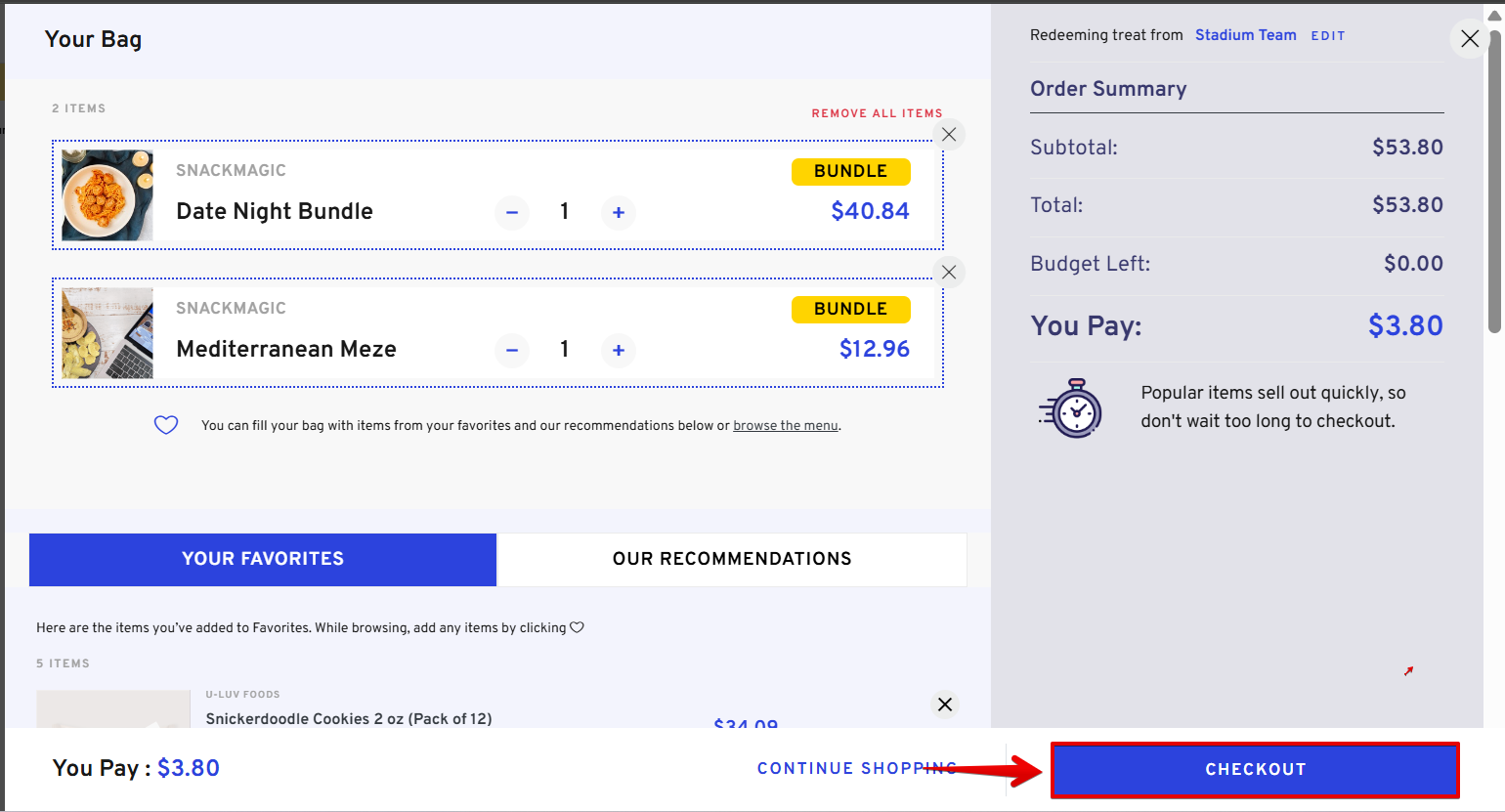Click the heart icon beside fill-your-bag message

tap(166, 425)
